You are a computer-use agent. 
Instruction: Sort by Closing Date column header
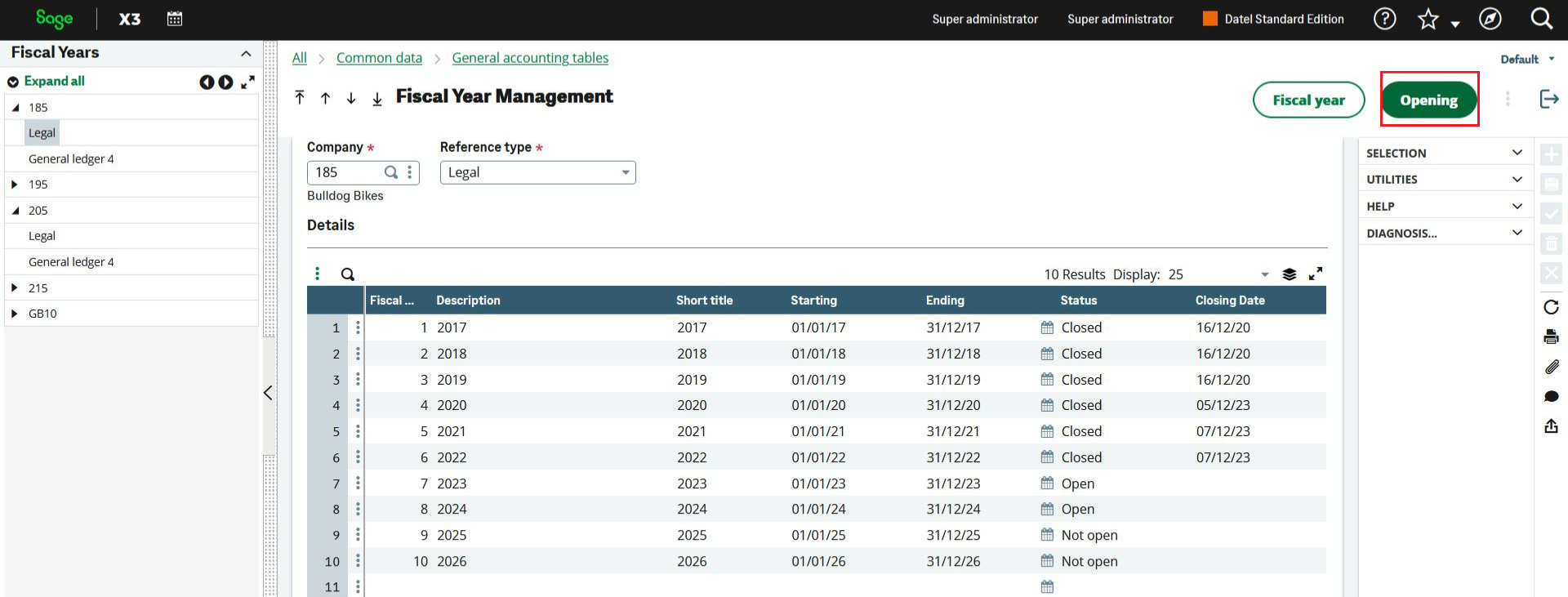[1230, 300]
